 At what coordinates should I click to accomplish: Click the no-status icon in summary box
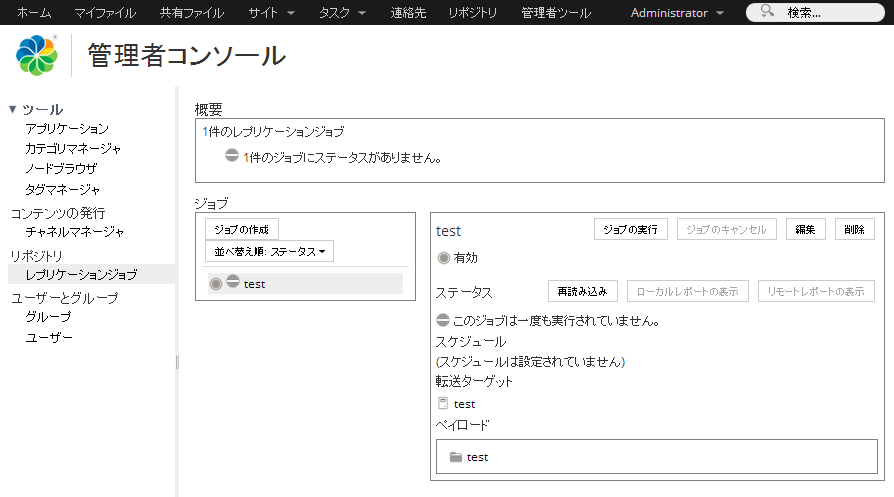tap(231, 155)
